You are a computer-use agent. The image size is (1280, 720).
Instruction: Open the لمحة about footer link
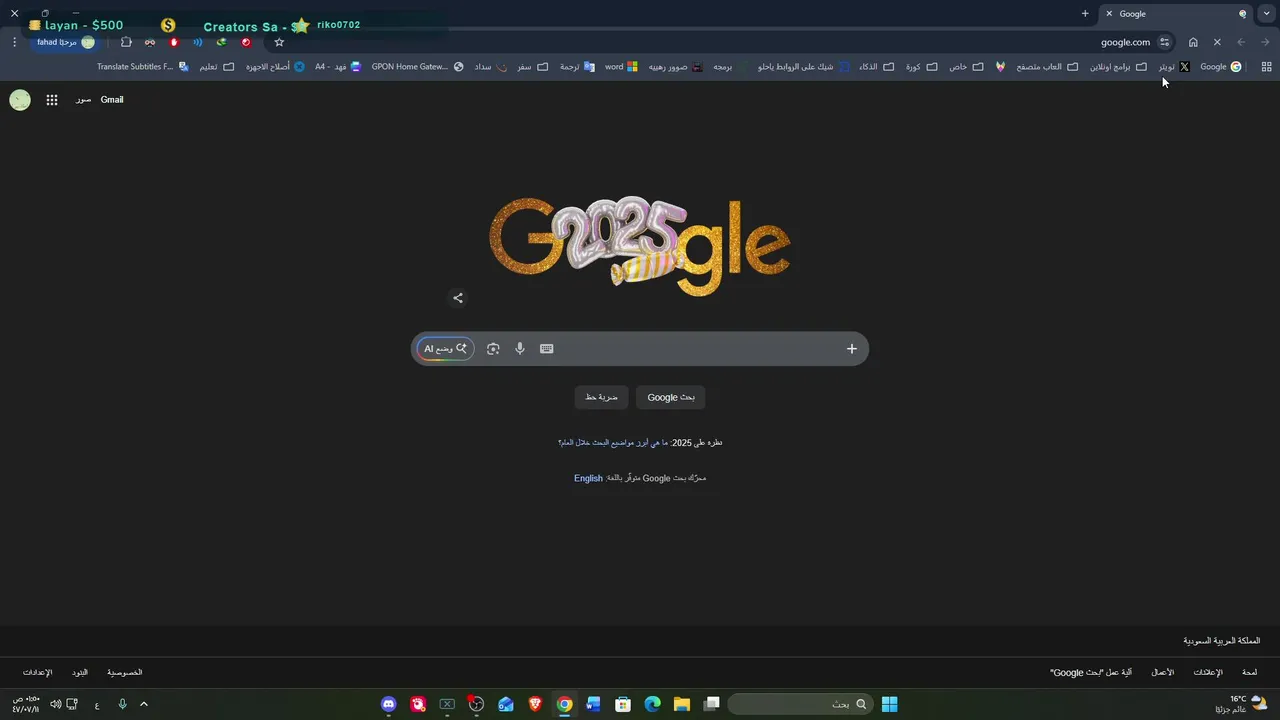click(x=1249, y=672)
